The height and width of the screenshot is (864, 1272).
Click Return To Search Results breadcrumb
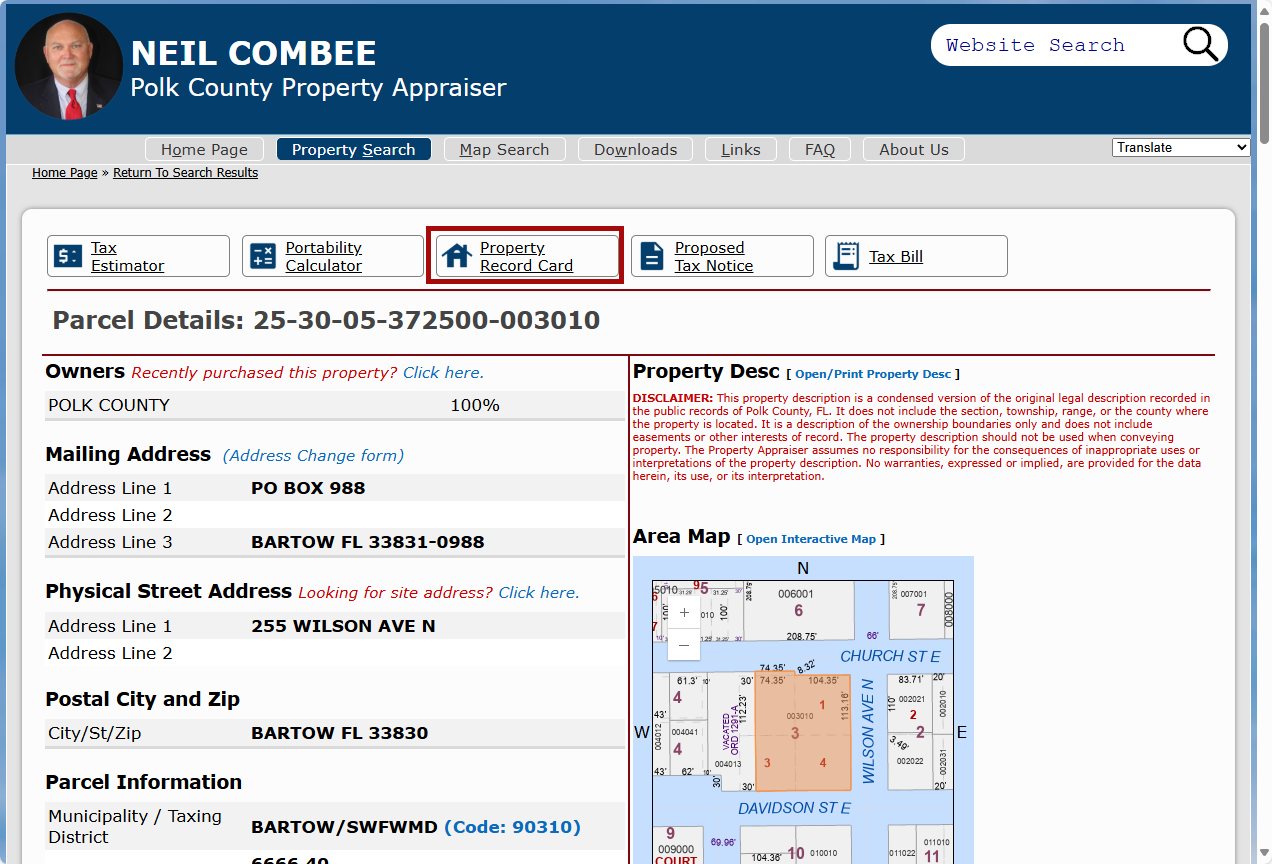[185, 172]
